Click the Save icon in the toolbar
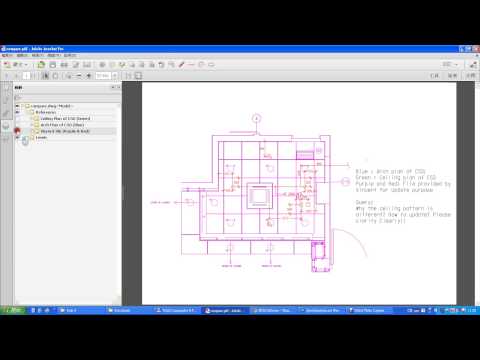This screenshot has width=480, height=360. click(x=53, y=65)
